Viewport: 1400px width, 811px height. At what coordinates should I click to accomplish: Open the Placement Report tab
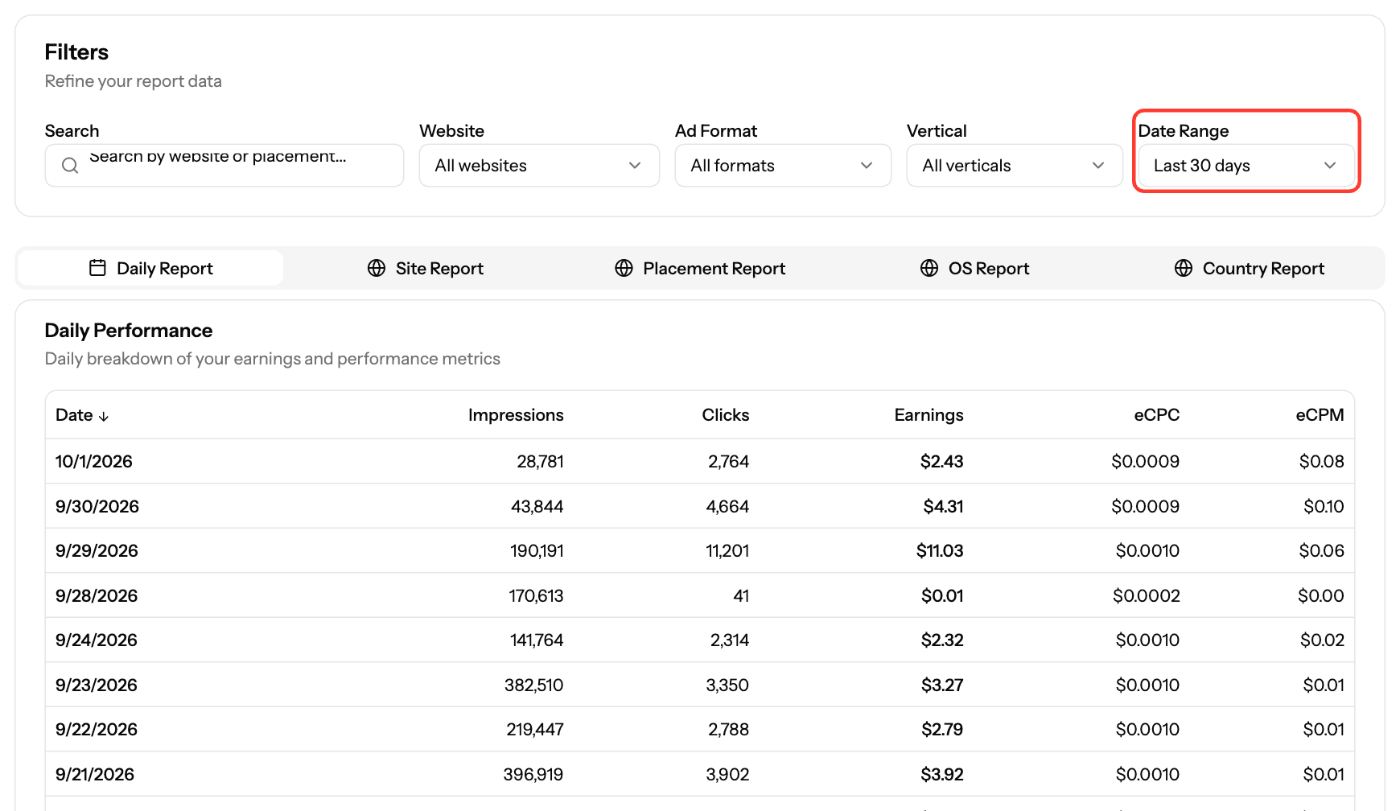coord(700,268)
